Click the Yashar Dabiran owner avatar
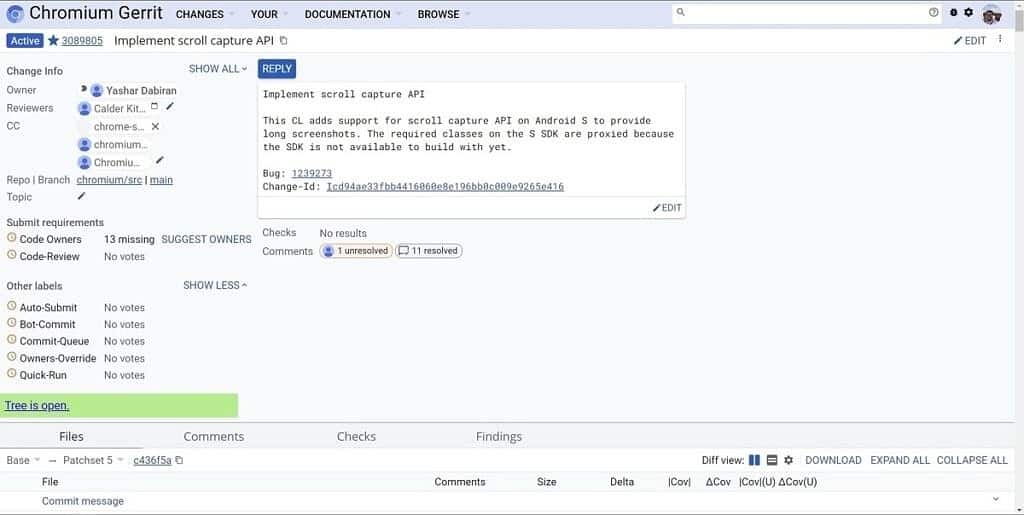Screen dimensions: 1024x515 coord(97,90)
